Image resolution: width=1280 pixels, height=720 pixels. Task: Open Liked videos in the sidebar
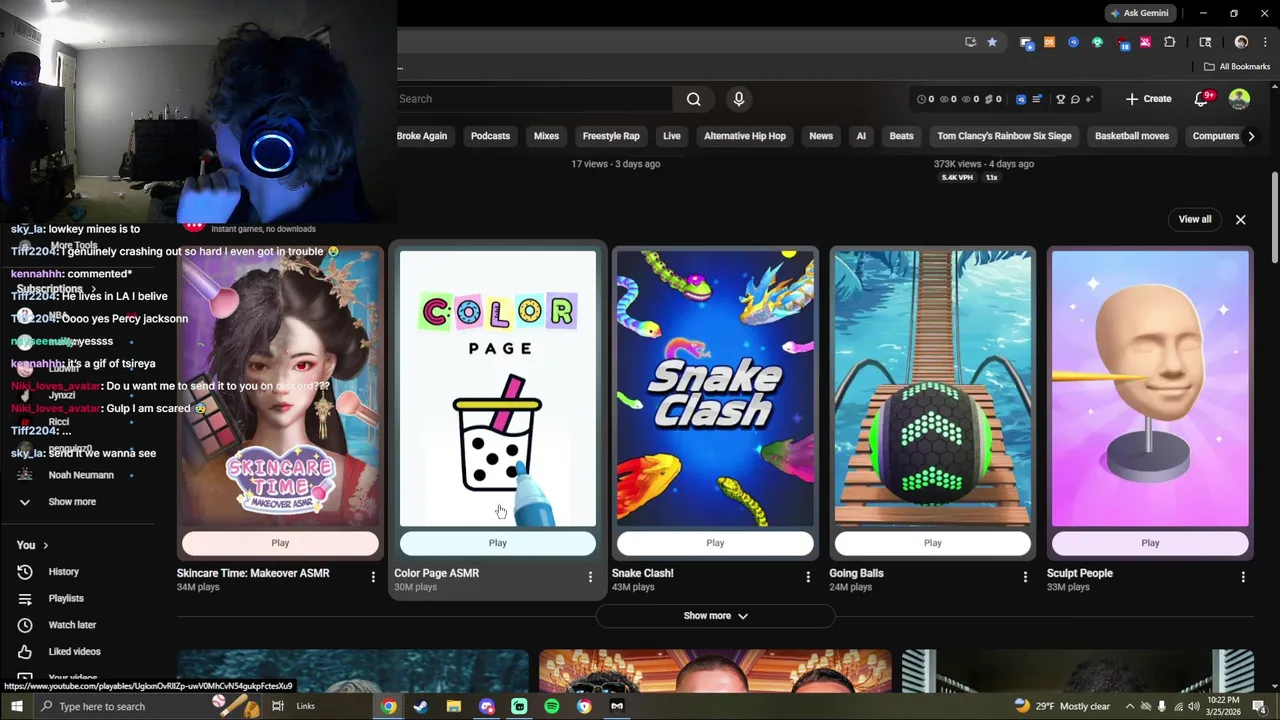74,651
